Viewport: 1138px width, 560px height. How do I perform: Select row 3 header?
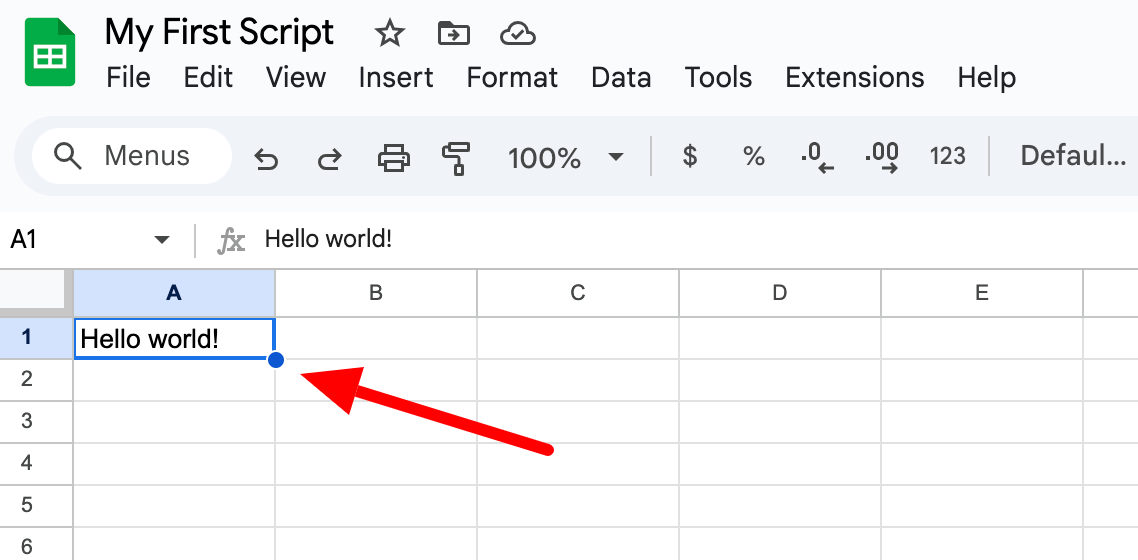(36, 421)
